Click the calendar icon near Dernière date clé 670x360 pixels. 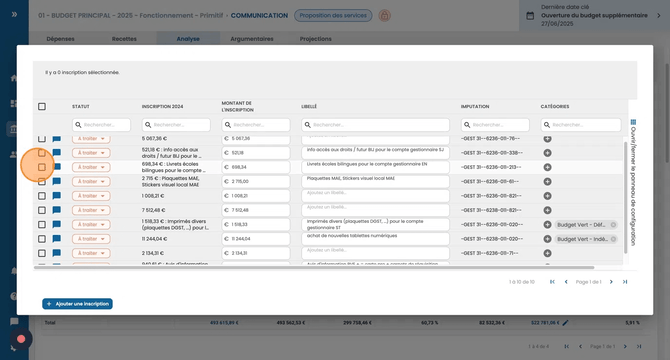(530, 16)
